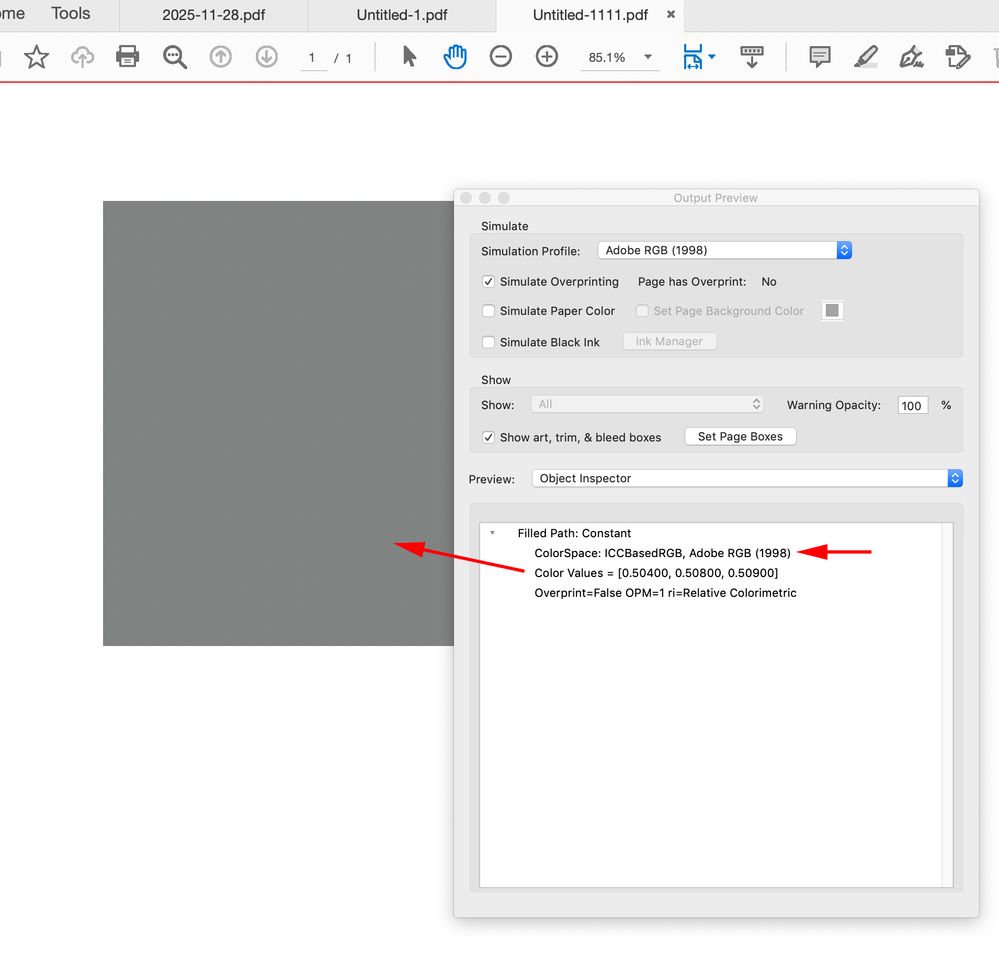Click the current page number field
Screen dimensions: 999x973
tap(313, 58)
